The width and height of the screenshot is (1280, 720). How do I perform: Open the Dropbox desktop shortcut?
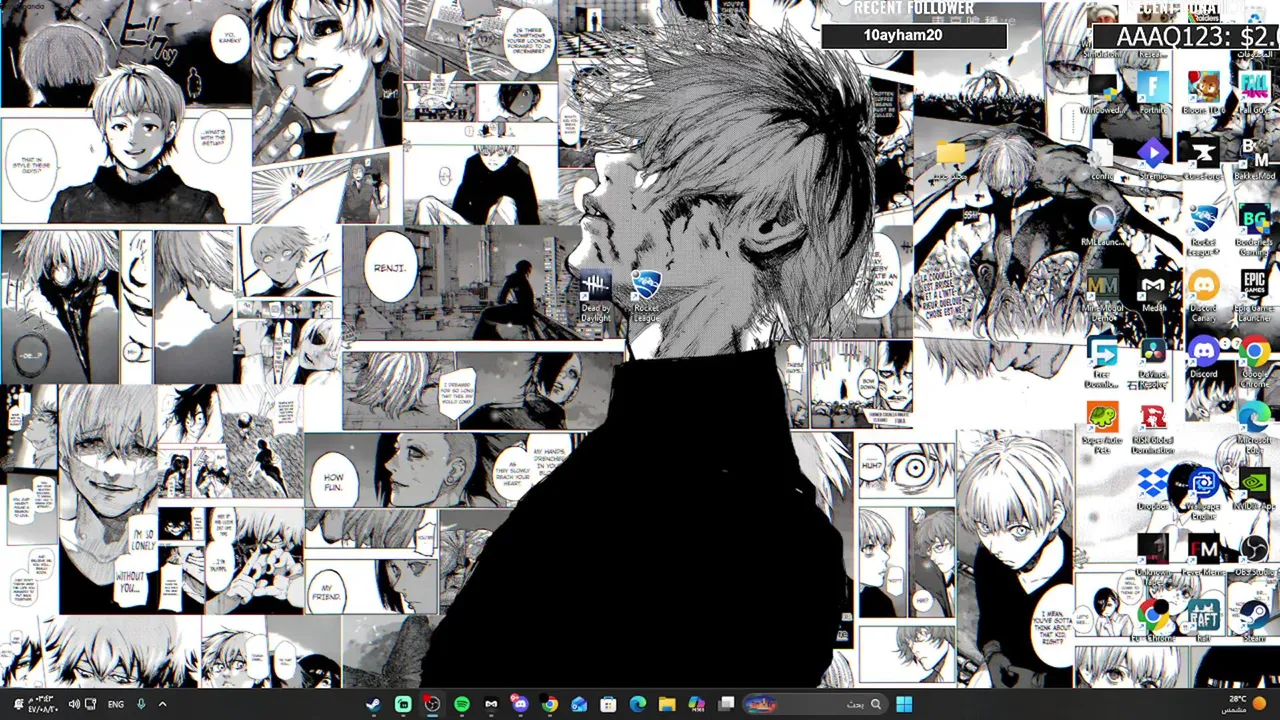pyautogui.click(x=1153, y=490)
